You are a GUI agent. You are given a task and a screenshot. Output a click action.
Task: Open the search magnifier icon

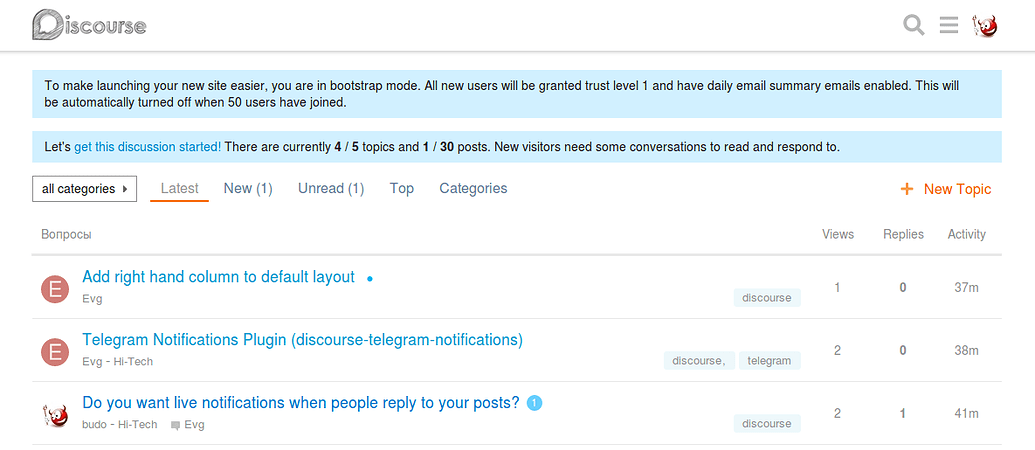[x=914, y=25]
